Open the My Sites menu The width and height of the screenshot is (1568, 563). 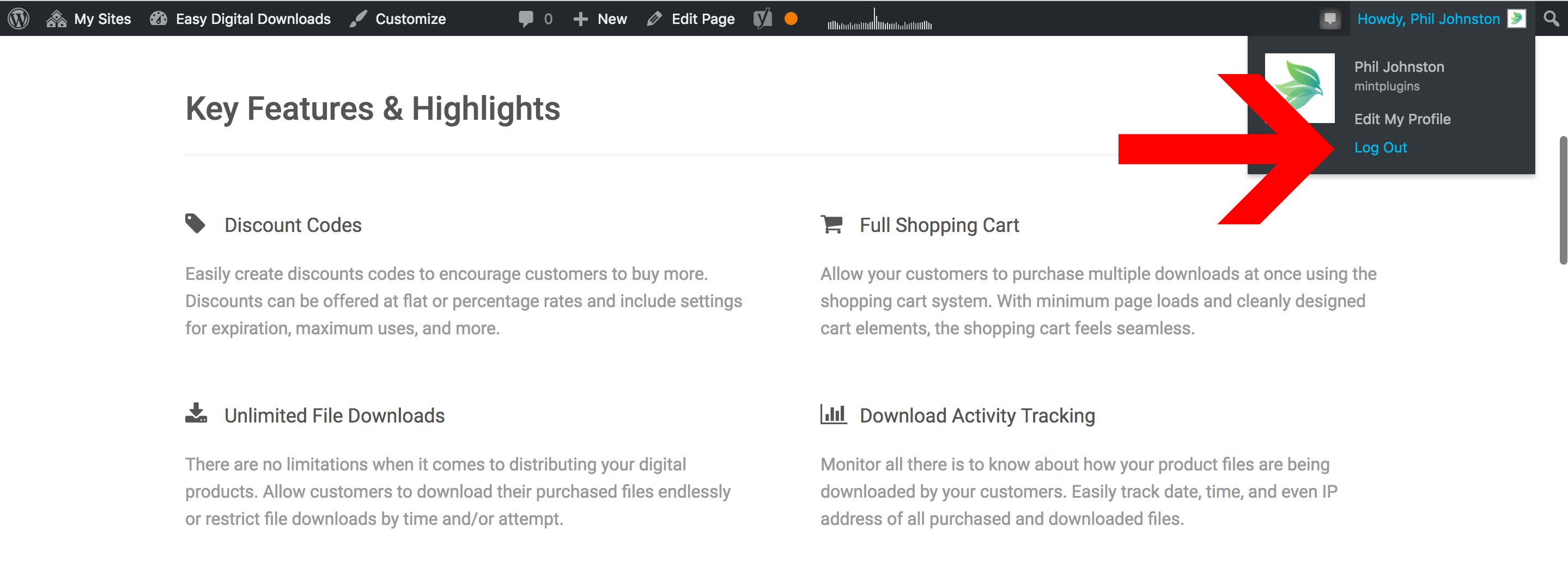[89, 19]
